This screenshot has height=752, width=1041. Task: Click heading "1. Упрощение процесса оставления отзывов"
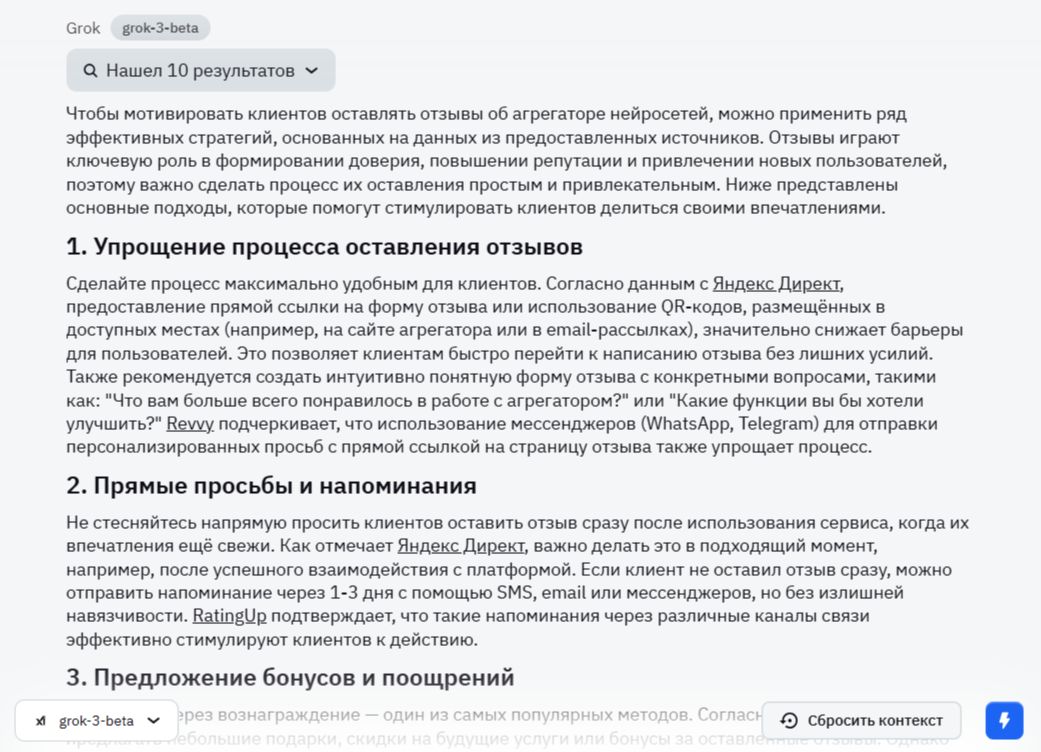pyautogui.click(x=324, y=247)
